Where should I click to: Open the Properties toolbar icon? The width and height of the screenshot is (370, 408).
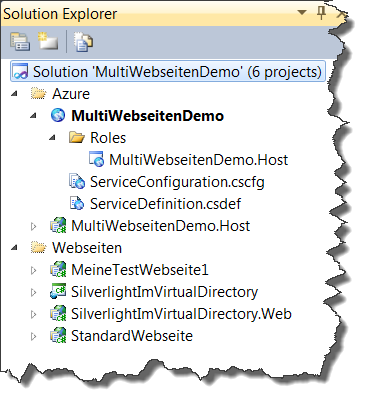point(20,42)
